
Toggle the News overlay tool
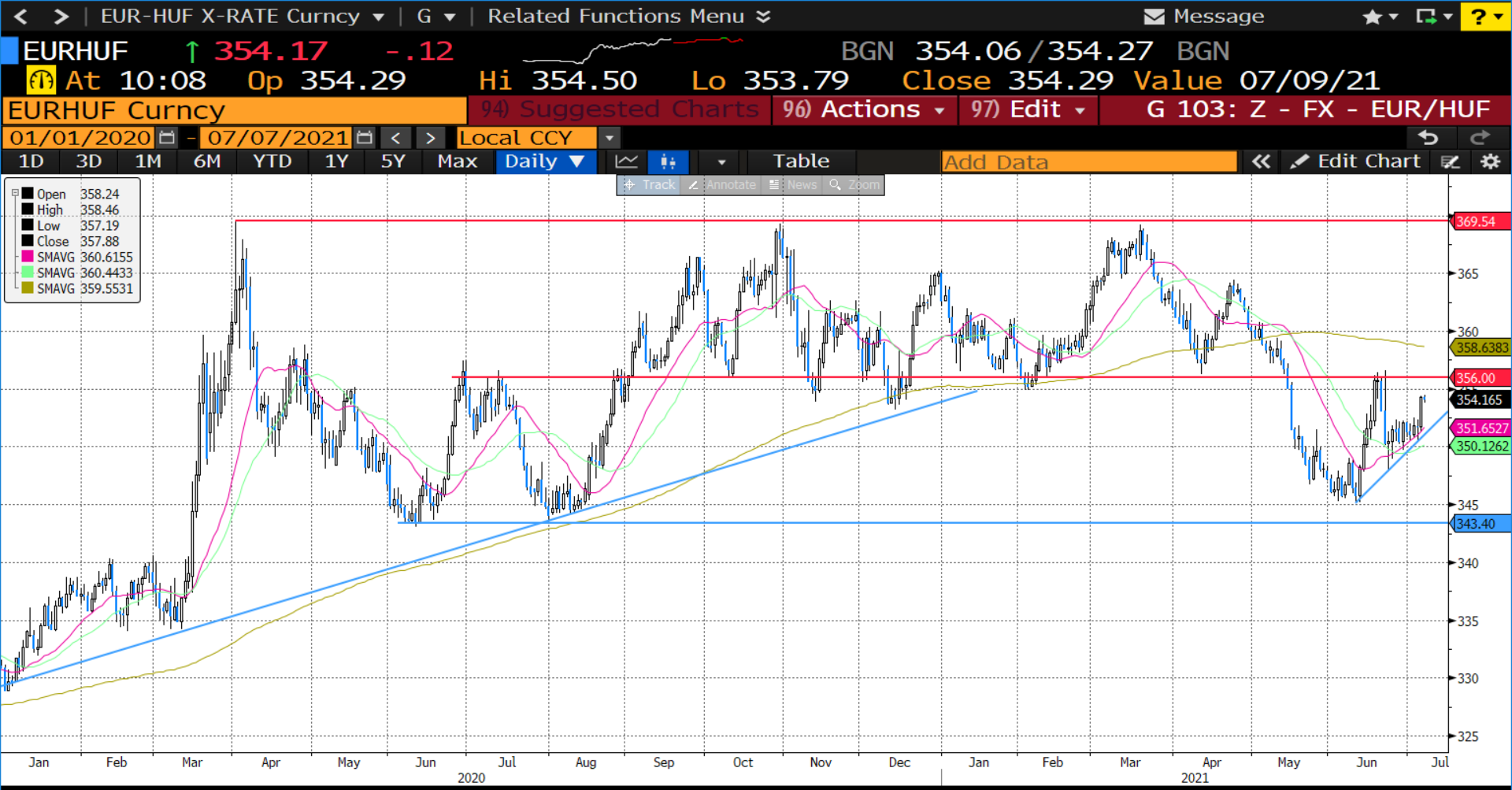pos(793,185)
